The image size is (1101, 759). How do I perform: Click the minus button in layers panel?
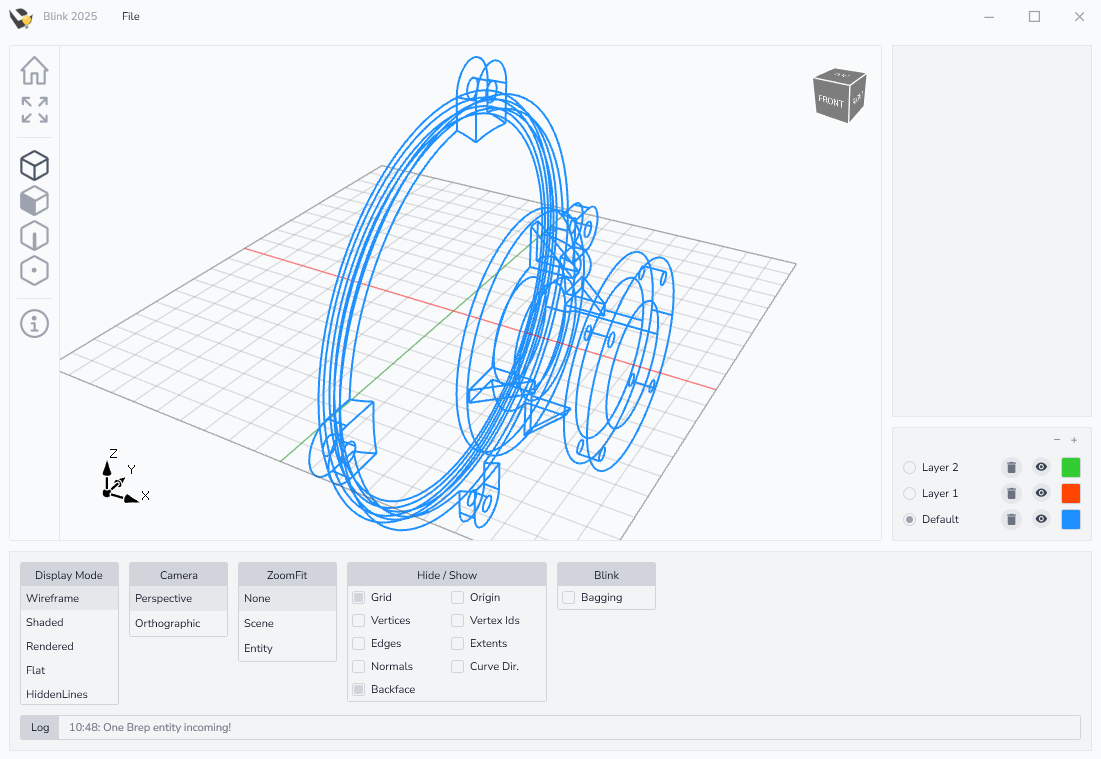point(1057,440)
